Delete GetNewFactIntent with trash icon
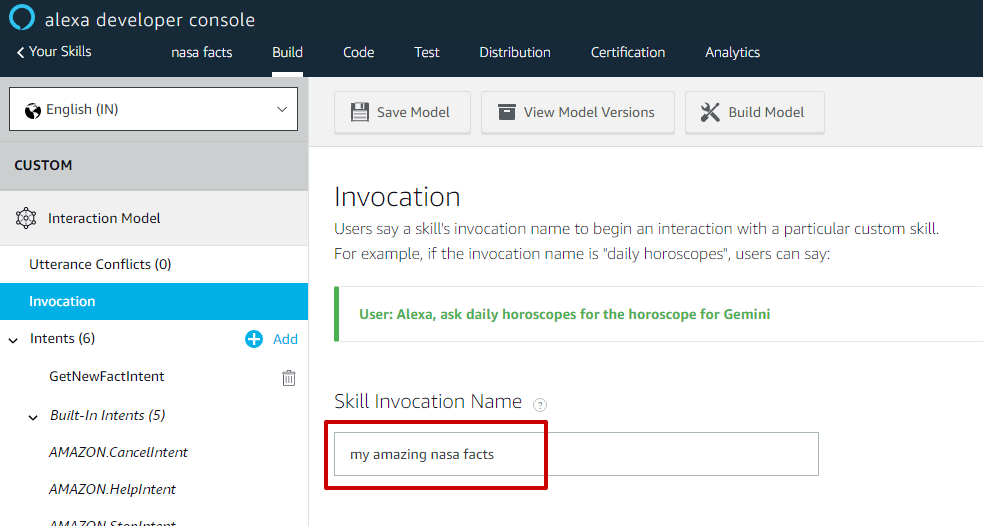This screenshot has width=983, height=526. pyautogui.click(x=288, y=377)
